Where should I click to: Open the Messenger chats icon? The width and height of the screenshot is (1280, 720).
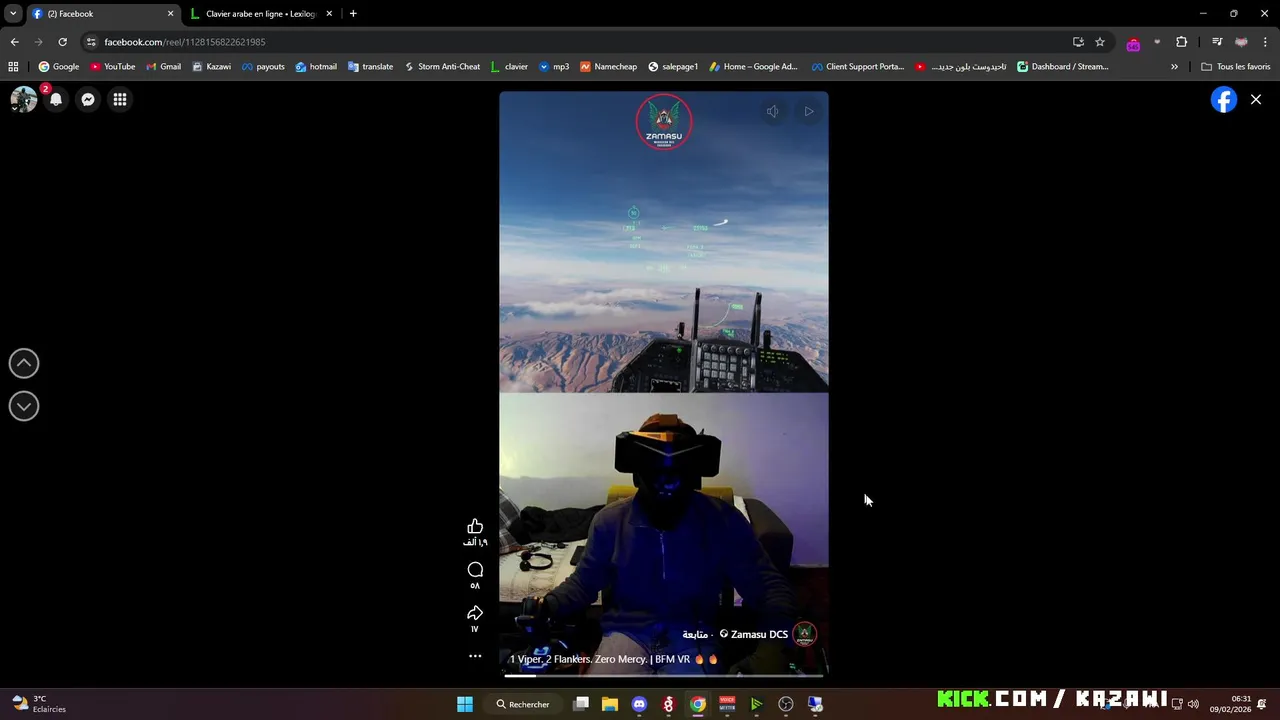tap(88, 99)
